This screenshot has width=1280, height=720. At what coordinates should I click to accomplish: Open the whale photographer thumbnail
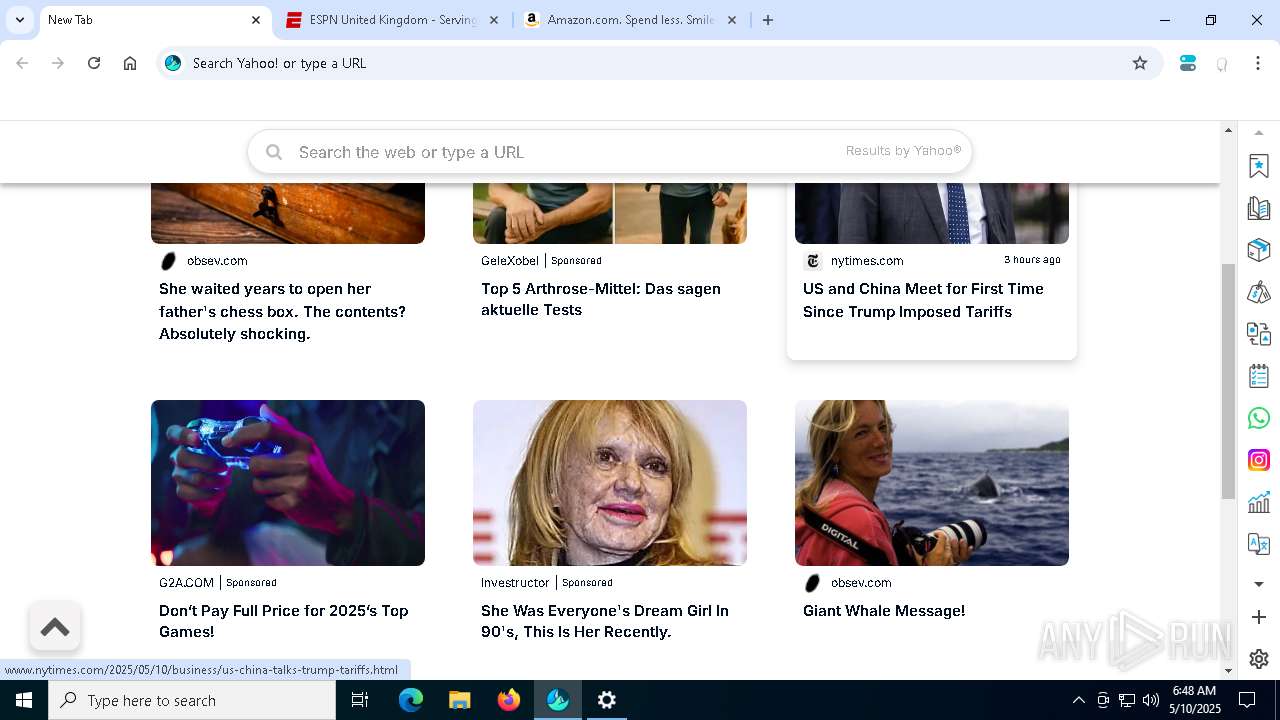[932, 483]
